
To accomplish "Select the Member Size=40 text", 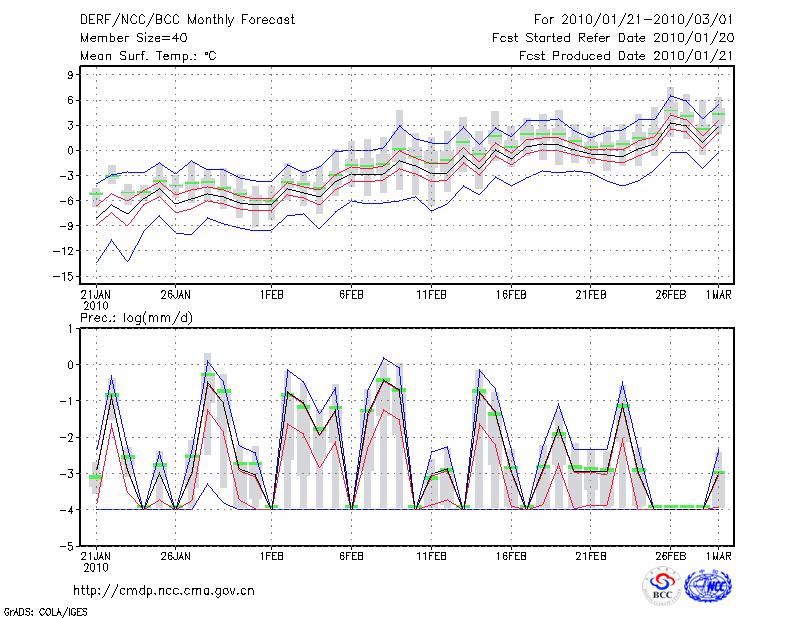I will click(134, 39).
